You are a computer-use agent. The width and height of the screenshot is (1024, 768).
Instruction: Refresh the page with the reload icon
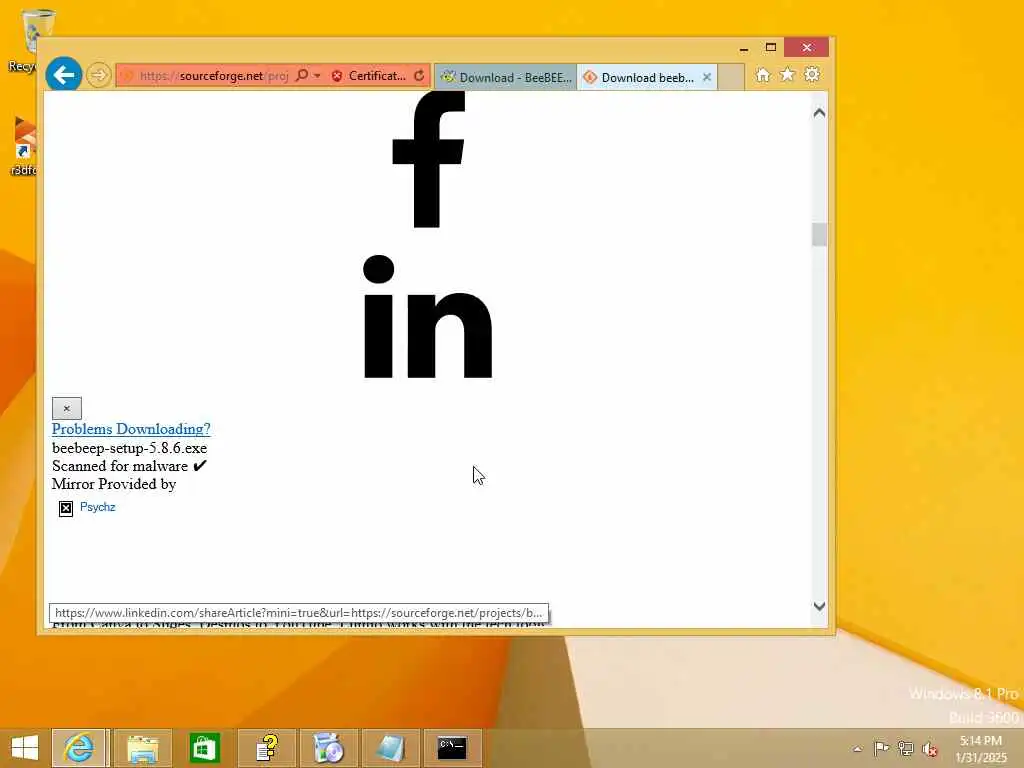coord(419,76)
